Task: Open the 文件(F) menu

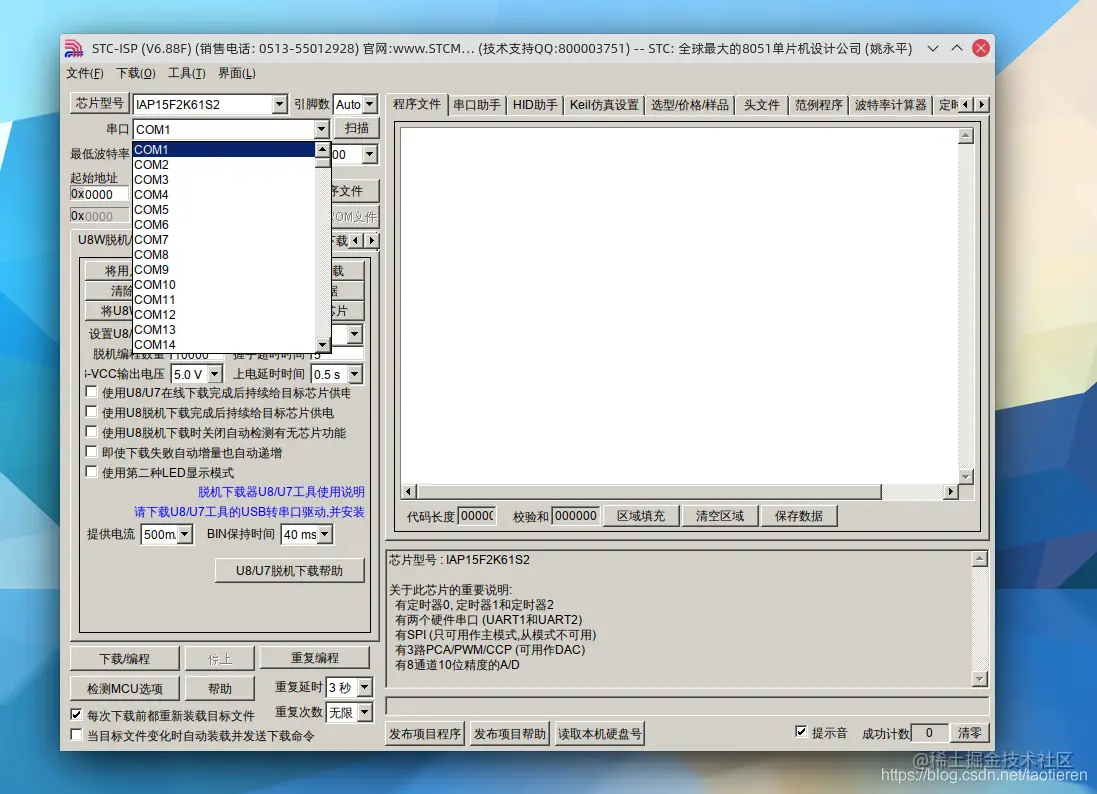Action: click(85, 73)
